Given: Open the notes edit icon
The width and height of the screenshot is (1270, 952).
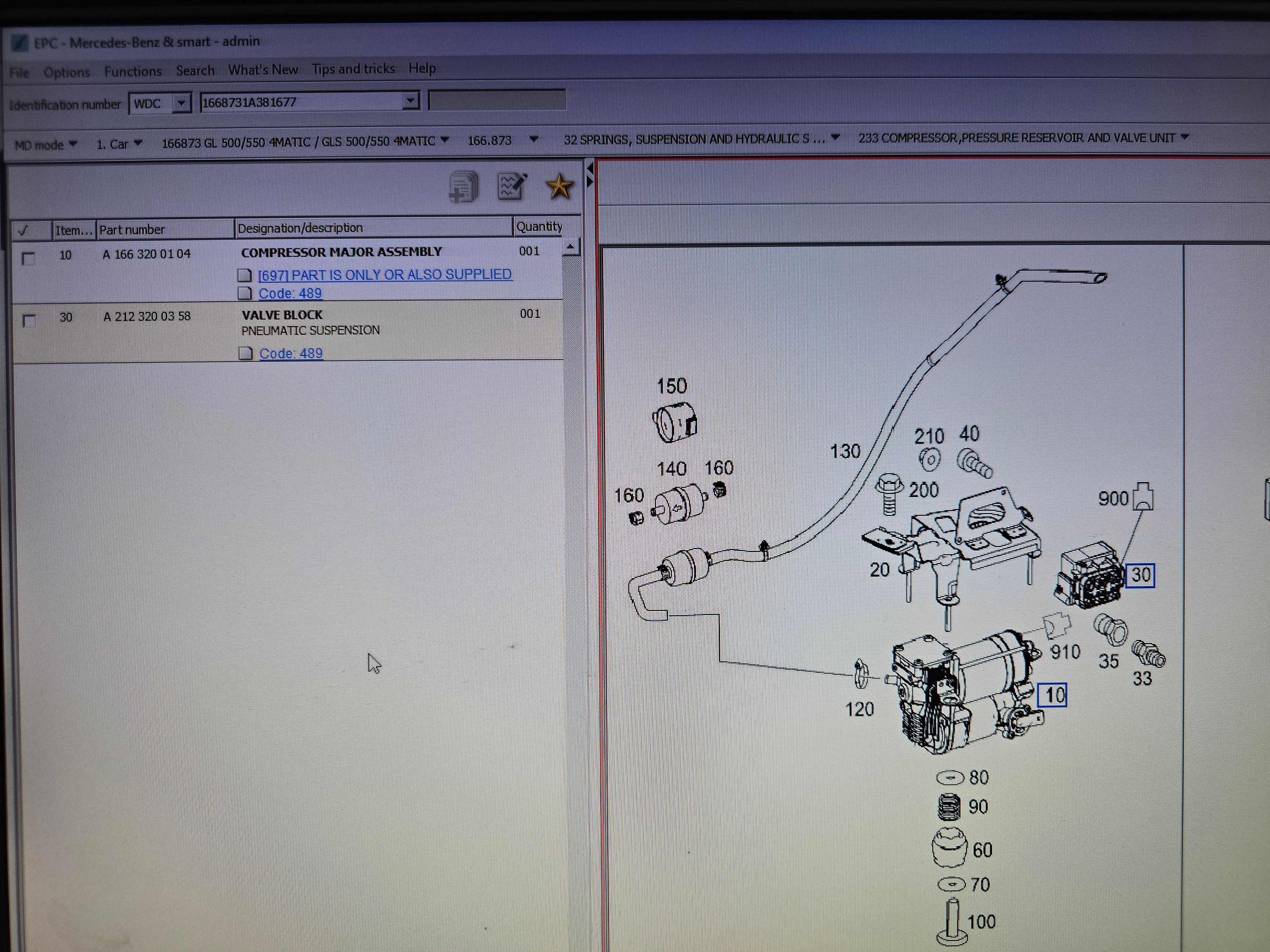Looking at the screenshot, I should click(x=511, y=186).
